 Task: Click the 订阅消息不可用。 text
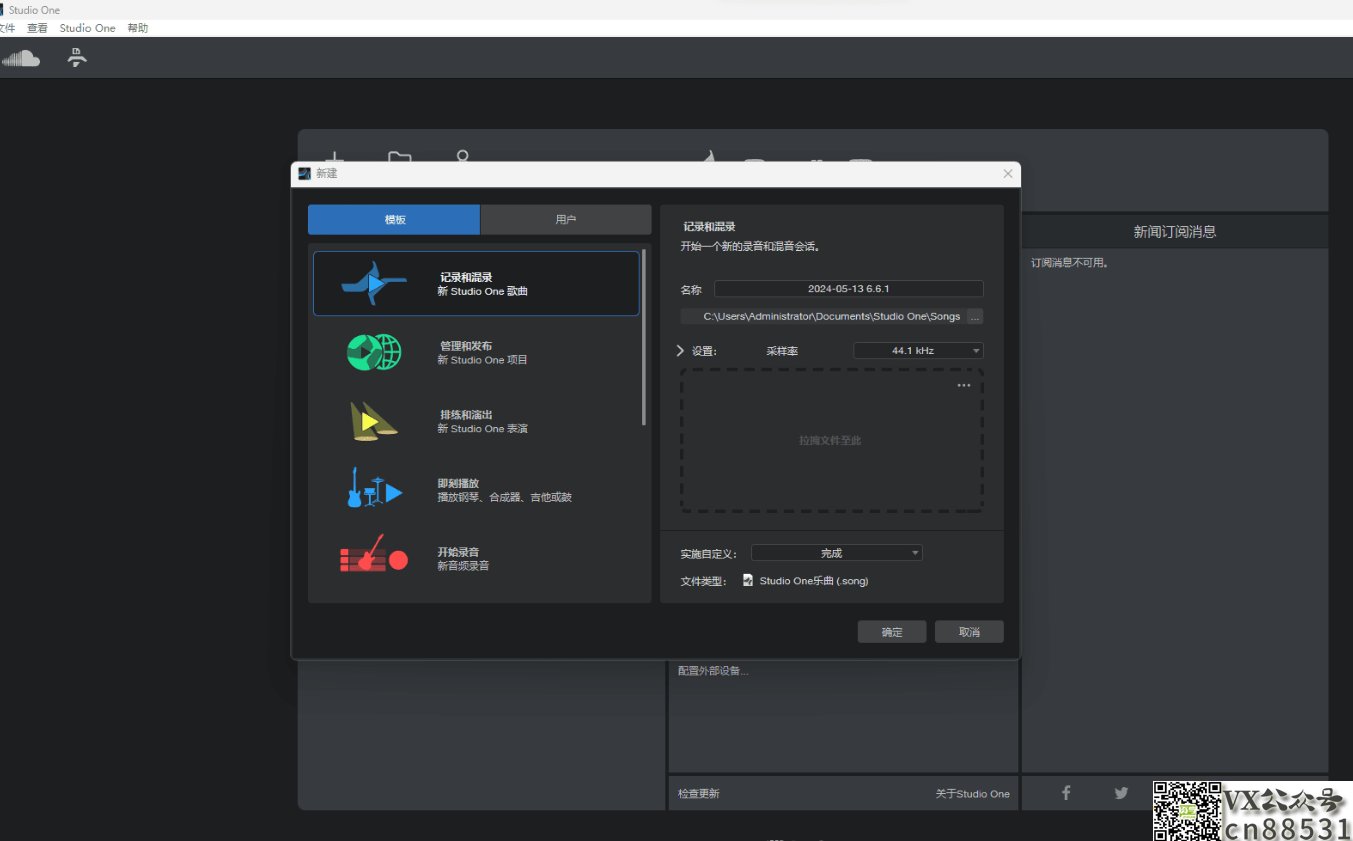coord(1070,264)
